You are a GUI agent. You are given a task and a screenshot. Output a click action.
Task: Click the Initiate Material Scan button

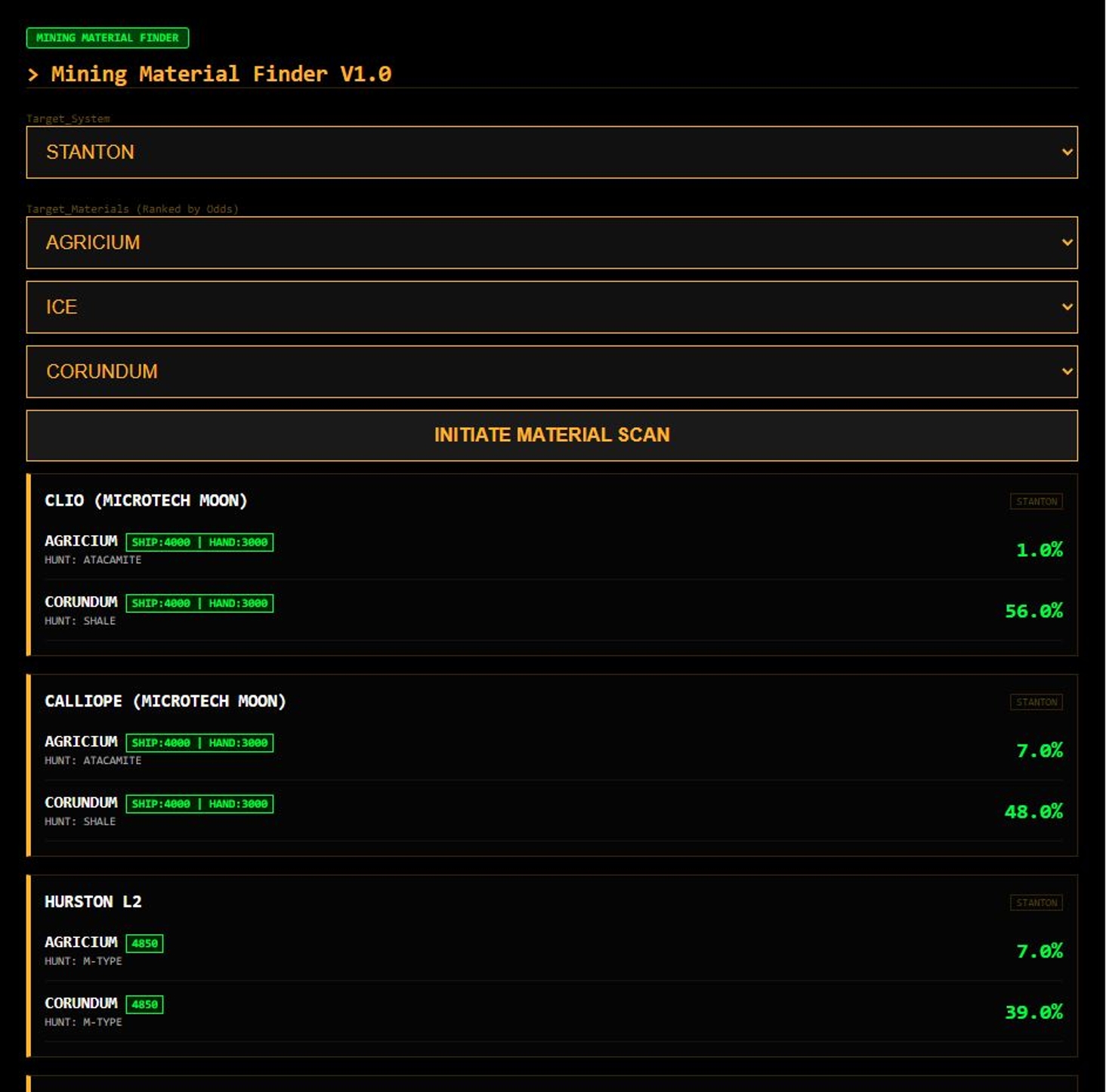pos(551,435)
